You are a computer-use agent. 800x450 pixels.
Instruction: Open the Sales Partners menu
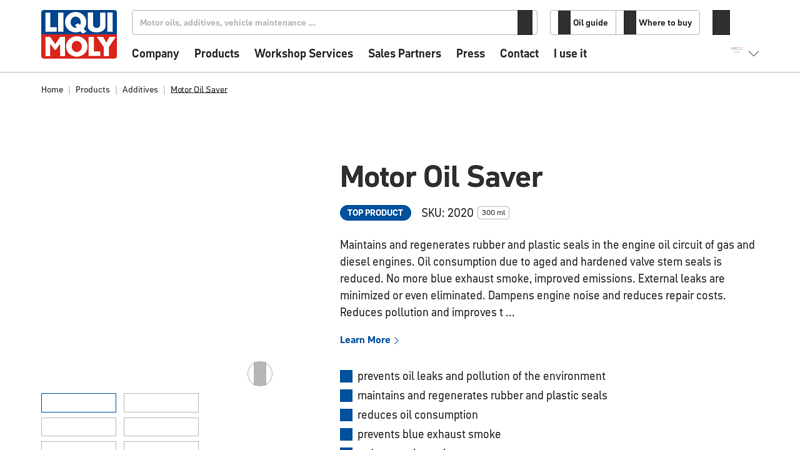(x=405, y=54)
